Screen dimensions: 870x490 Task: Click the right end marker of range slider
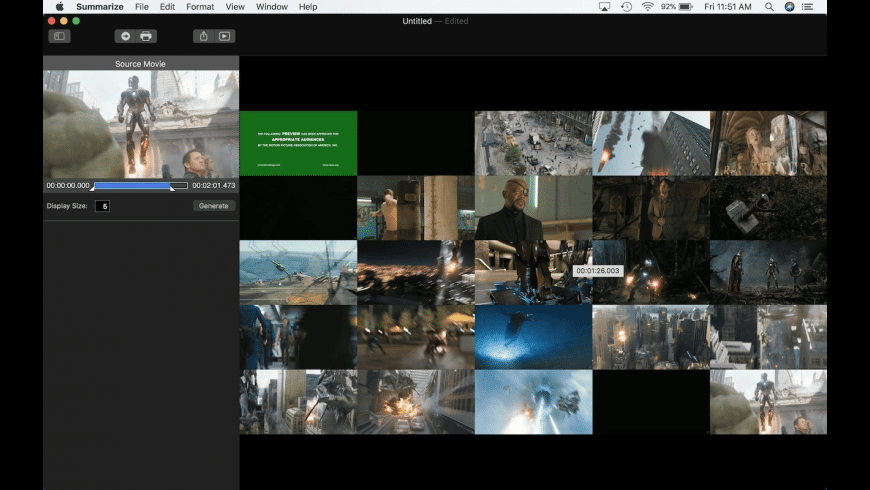point(172,188)
